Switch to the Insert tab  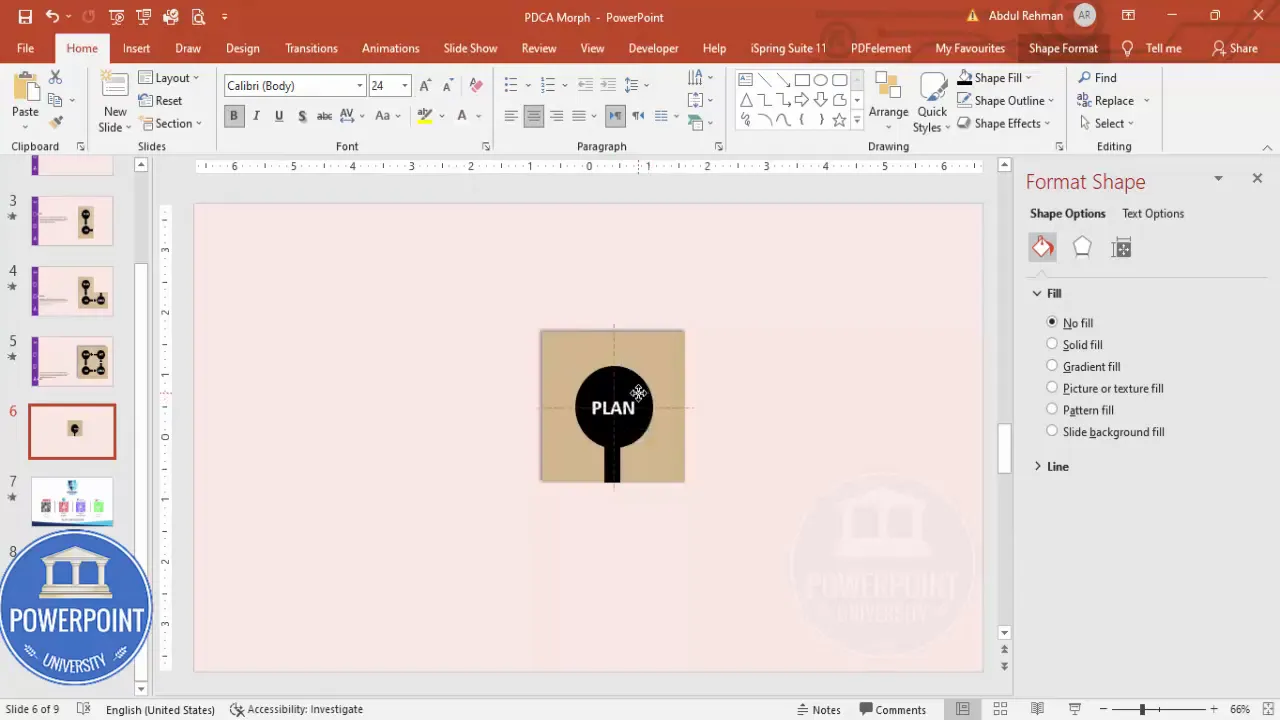pyautogui.click(x=136, y=48)
